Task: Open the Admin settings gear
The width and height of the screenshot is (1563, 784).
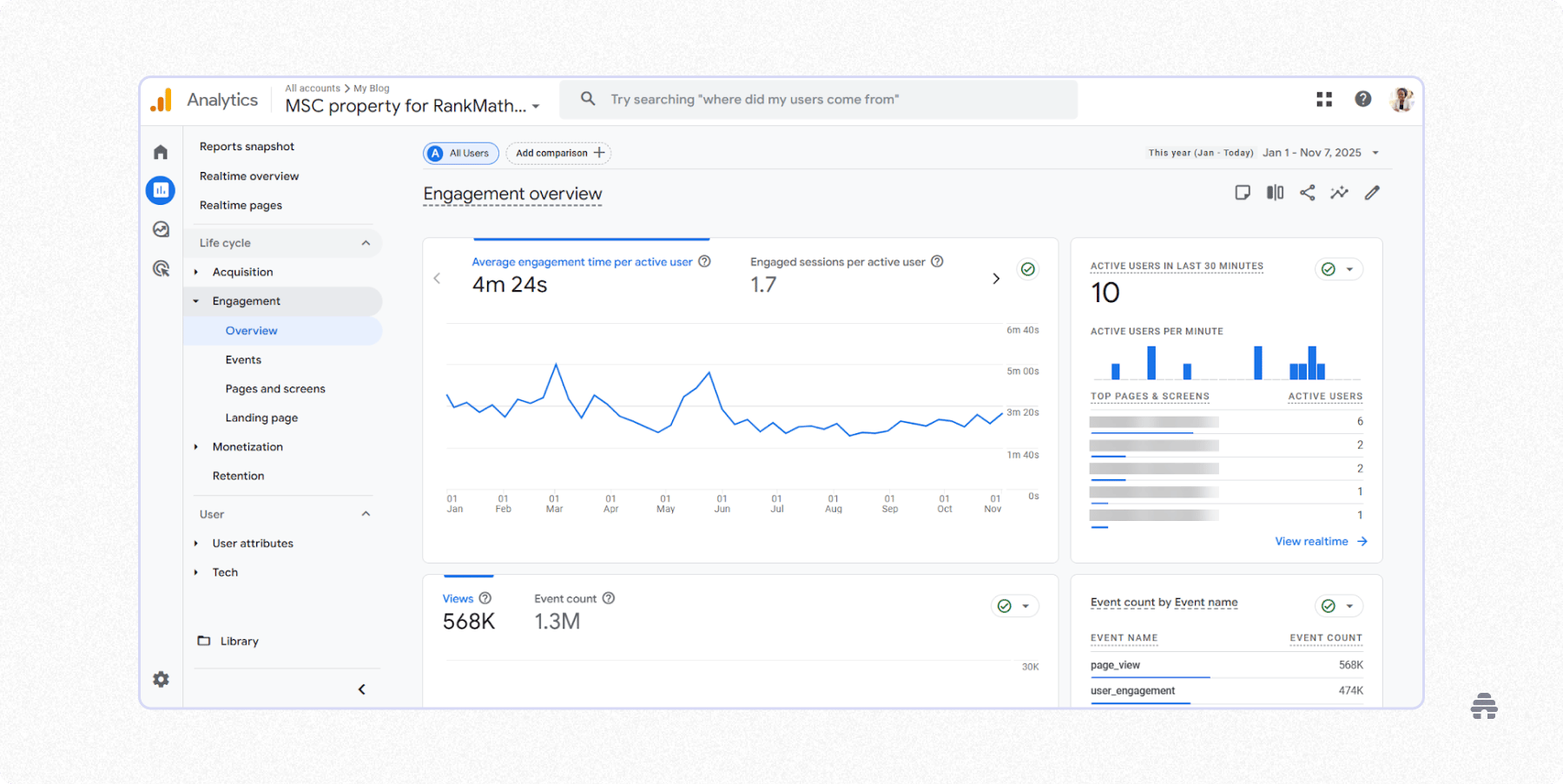Action: pyautogui.click(x=161, y=679)
